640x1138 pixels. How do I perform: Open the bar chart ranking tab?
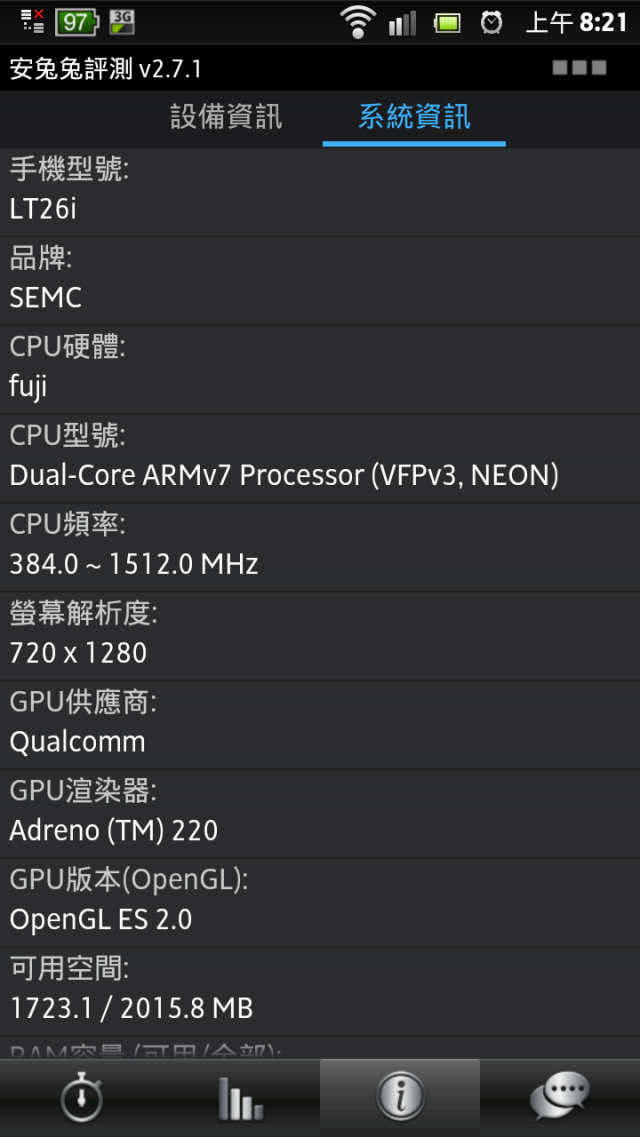(239, 1098)
